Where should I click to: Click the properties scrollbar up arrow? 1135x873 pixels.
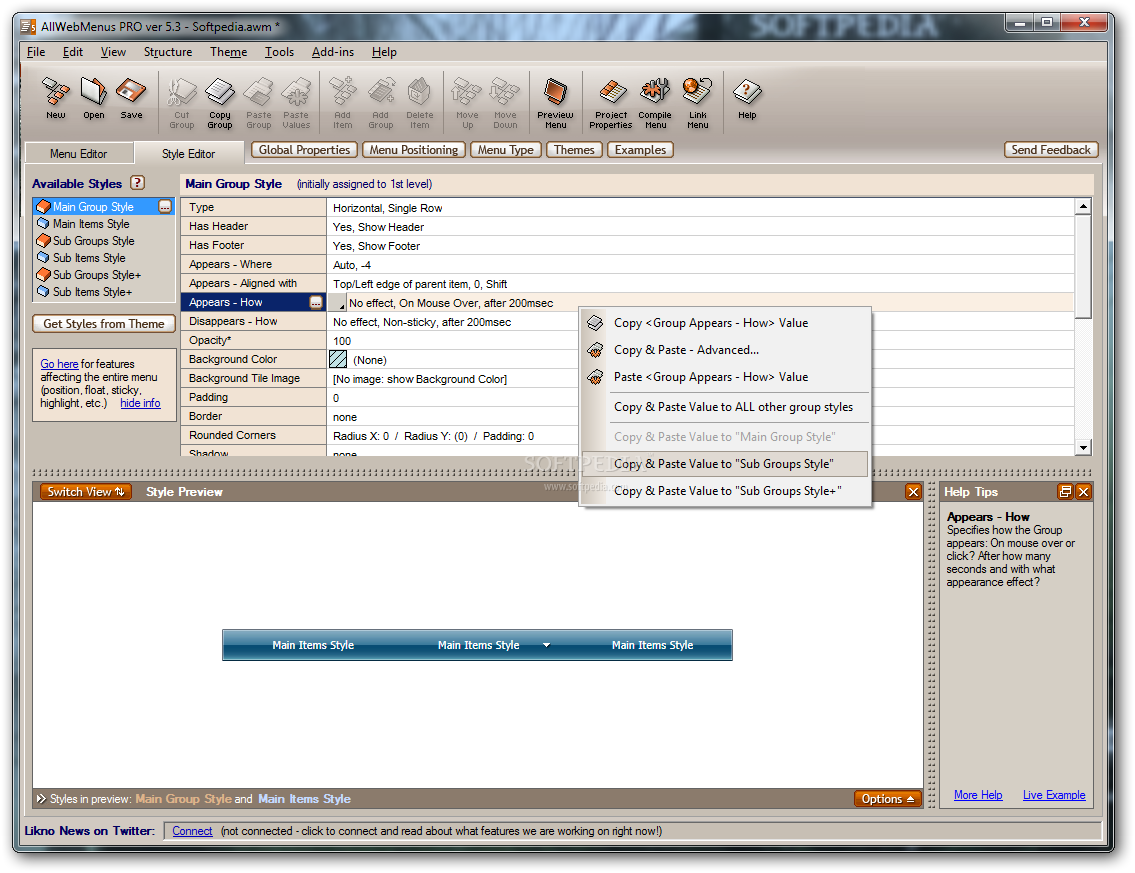[1083, 206]
